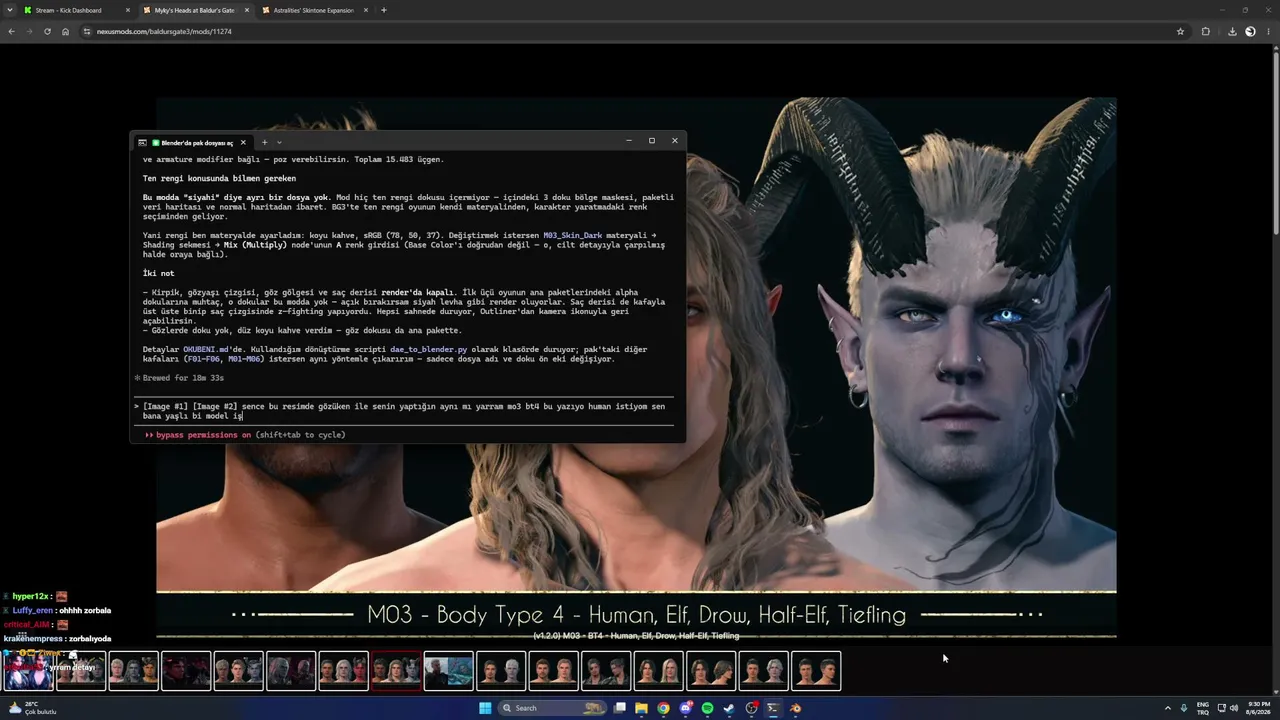The height and width of the screenshot is (720, 1280).
Task: Show browser downloads
Action: tap(1232, 31)
